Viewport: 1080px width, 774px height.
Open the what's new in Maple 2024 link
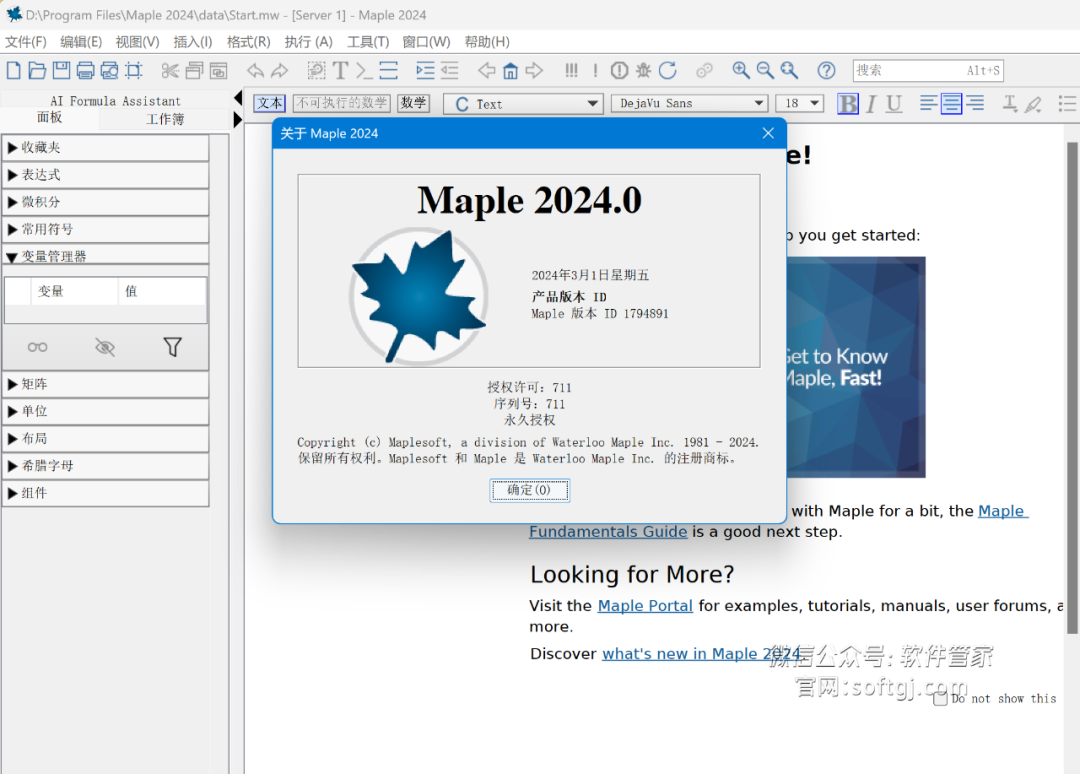[x=701, y=654]
